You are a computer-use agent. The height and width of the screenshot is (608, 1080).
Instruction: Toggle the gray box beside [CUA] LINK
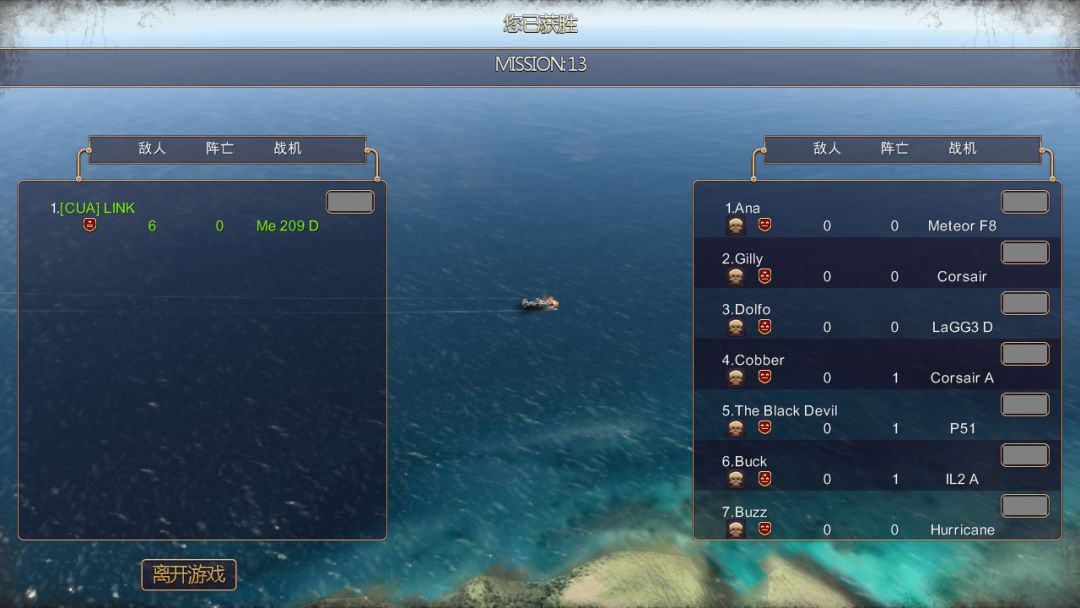pos(350,202)
